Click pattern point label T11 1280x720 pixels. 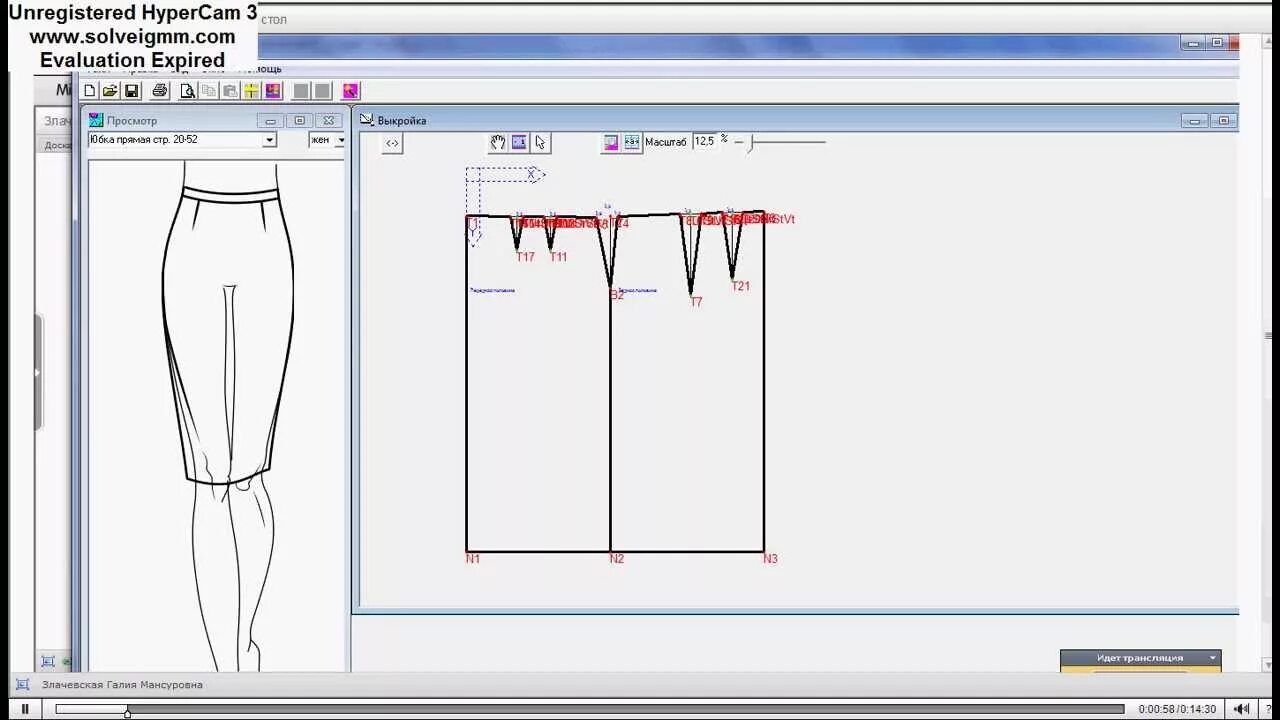pos(558,257)
